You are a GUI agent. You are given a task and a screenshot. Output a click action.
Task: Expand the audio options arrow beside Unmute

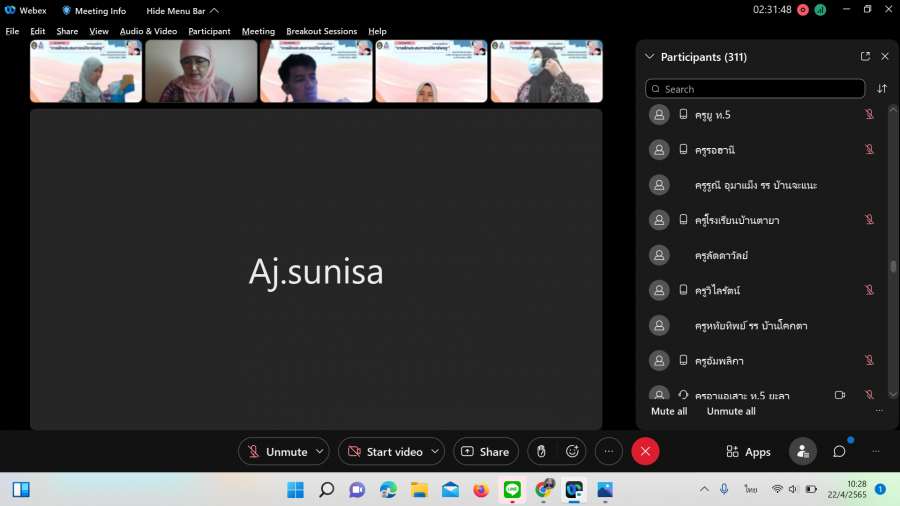[x=320, y=452]
